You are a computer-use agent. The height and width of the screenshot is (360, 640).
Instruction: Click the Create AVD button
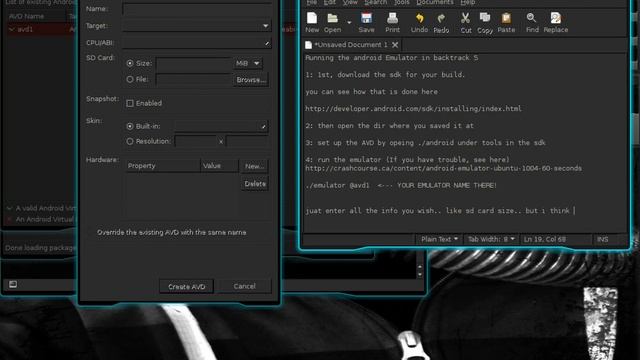coord(187,287)
